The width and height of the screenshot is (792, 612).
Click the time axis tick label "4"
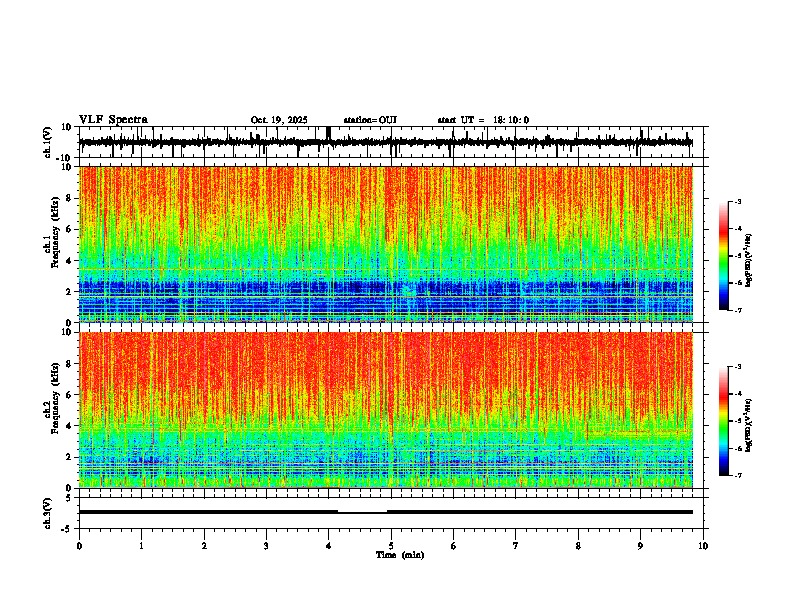[x=329, y=546]
